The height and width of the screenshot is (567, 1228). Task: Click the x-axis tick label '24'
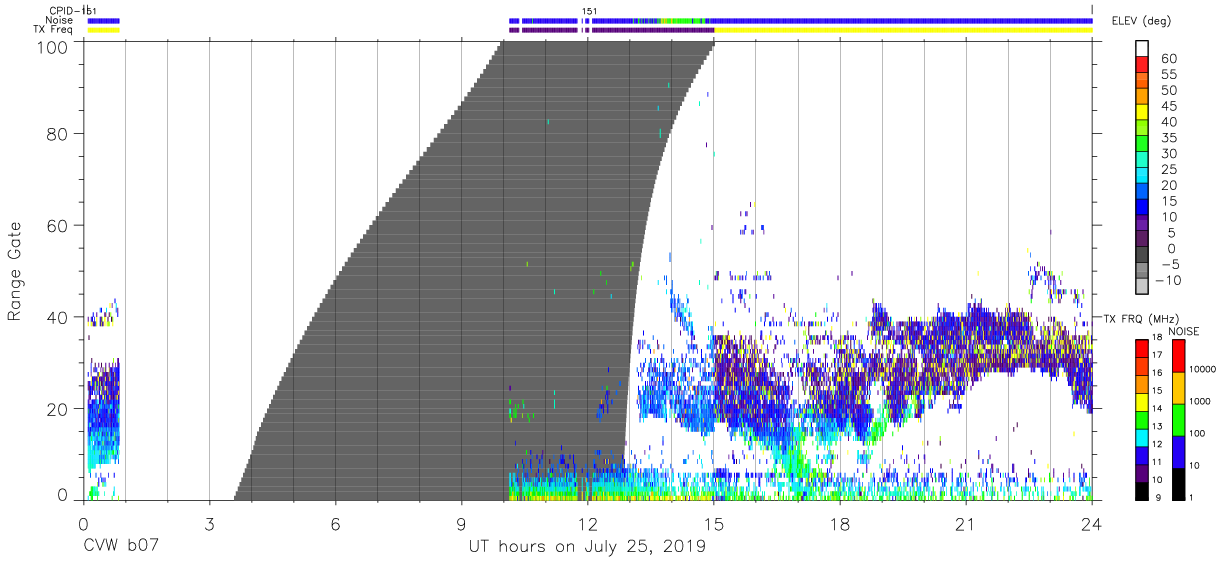point(1092,523)
